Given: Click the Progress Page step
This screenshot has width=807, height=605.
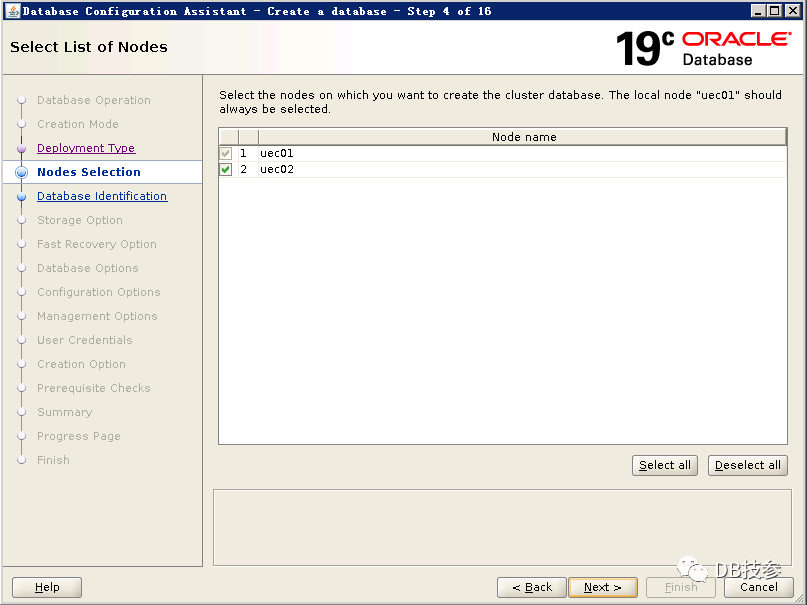Looking at the screenshot, I should 79,436.
